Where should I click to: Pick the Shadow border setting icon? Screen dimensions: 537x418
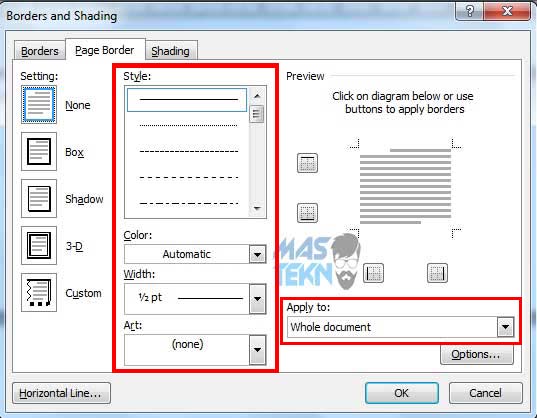pyautogui.click(x=39, y=198)
